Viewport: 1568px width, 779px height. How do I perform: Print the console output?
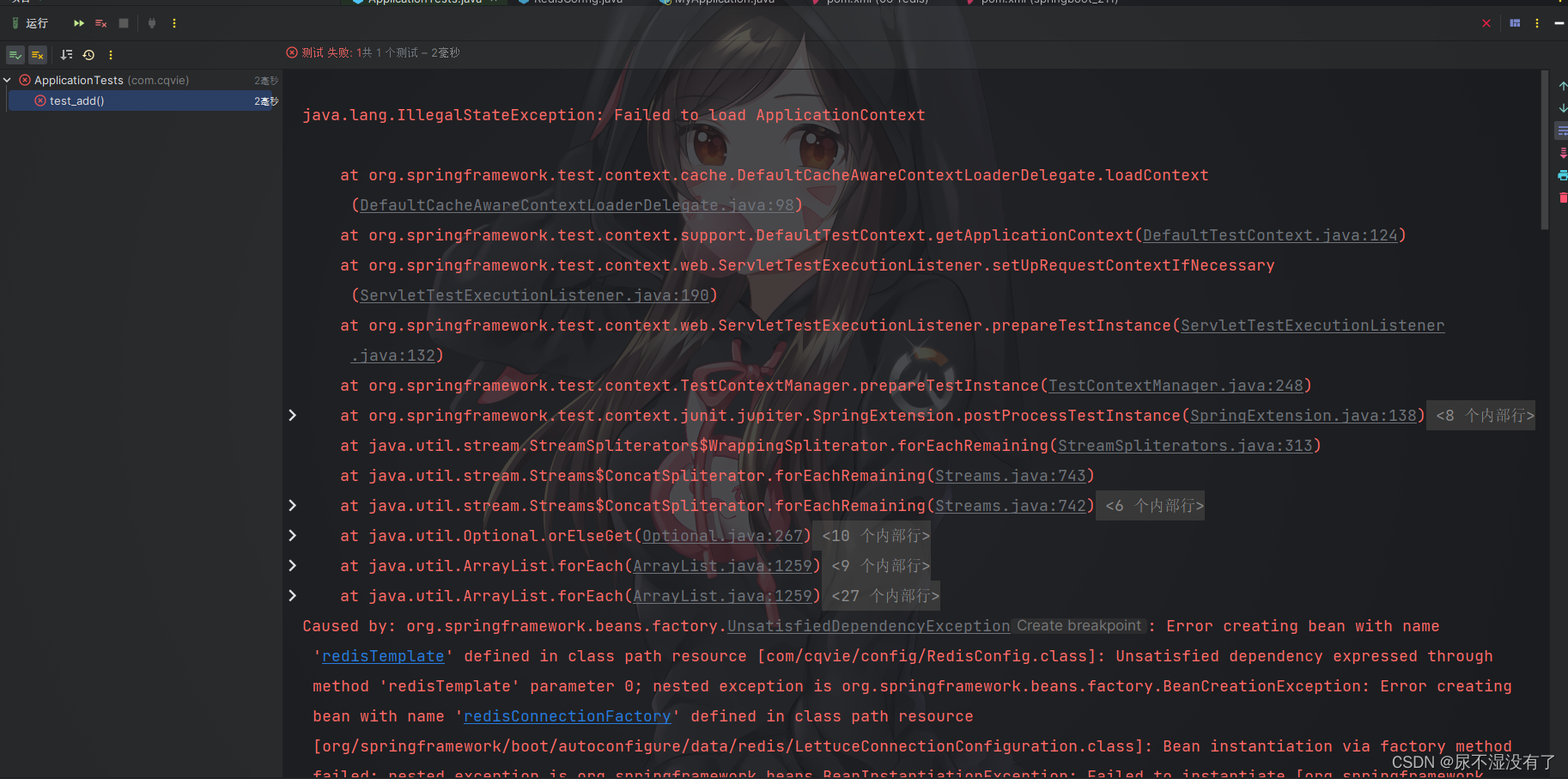click(1563, 175)
